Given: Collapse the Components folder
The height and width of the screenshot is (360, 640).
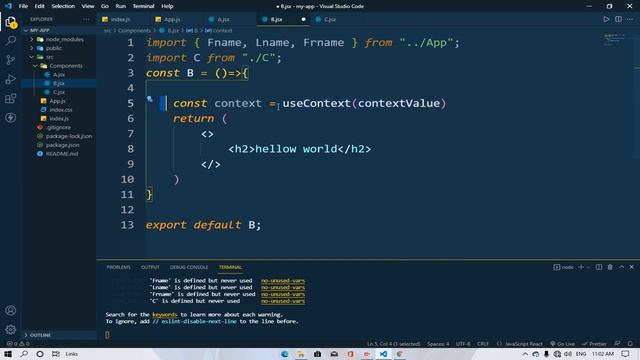Looking at the screenshot, I should (x=36, y=66).
